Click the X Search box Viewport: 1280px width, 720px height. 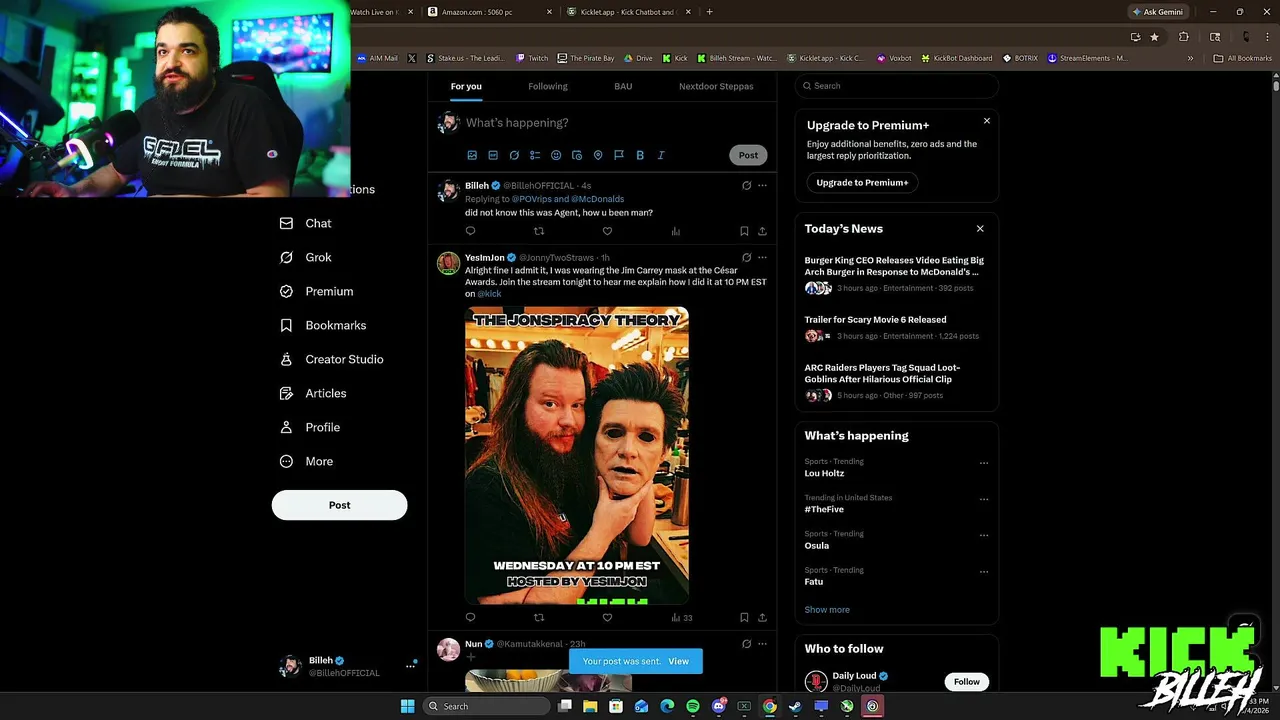click(x=897, y=86)
